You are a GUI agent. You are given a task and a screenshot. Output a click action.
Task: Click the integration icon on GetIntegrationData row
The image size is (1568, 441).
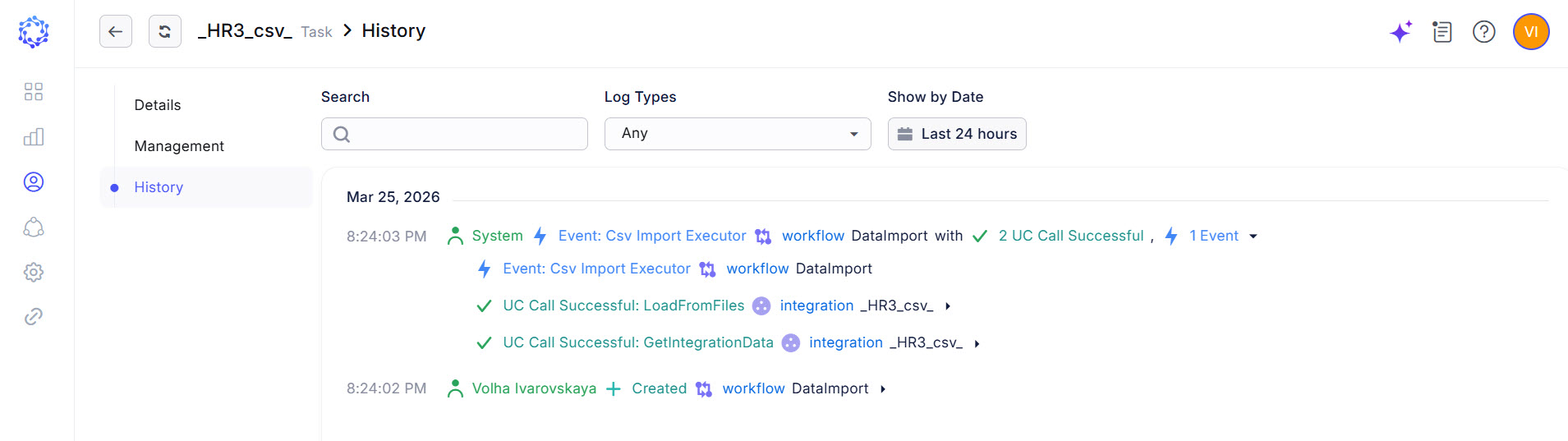[x=791, y=342]
